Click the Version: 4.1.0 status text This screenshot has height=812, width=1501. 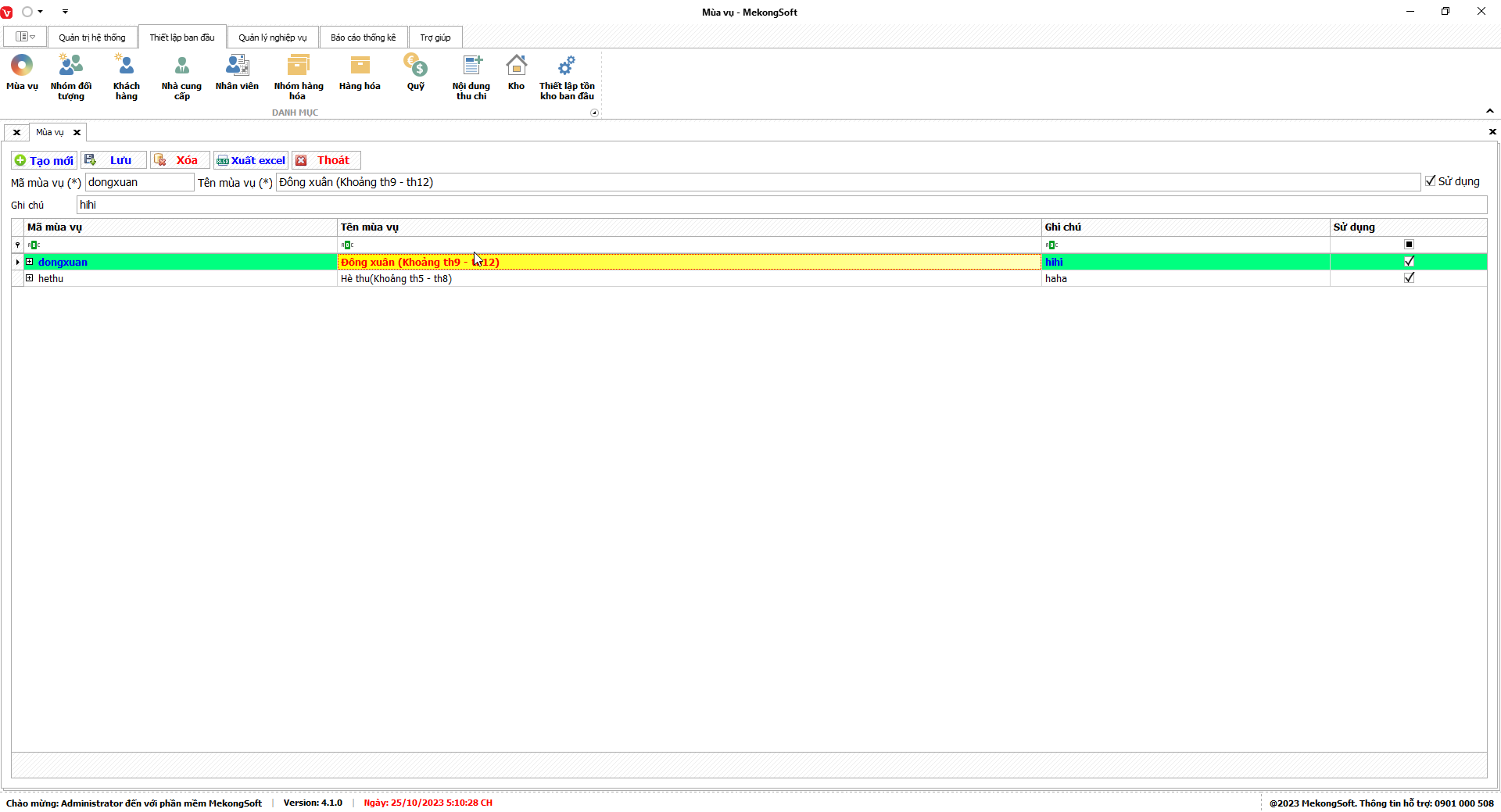point(313,803)
